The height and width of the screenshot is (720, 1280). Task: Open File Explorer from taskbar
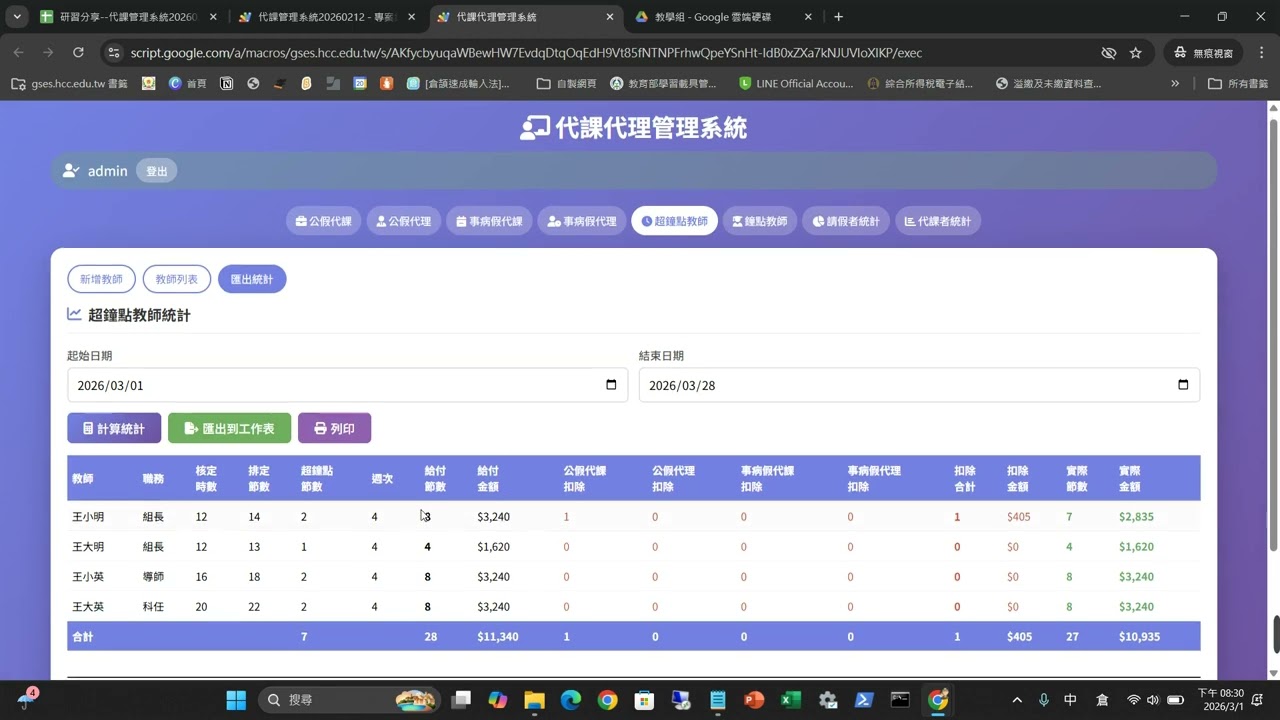pos(534,700)
